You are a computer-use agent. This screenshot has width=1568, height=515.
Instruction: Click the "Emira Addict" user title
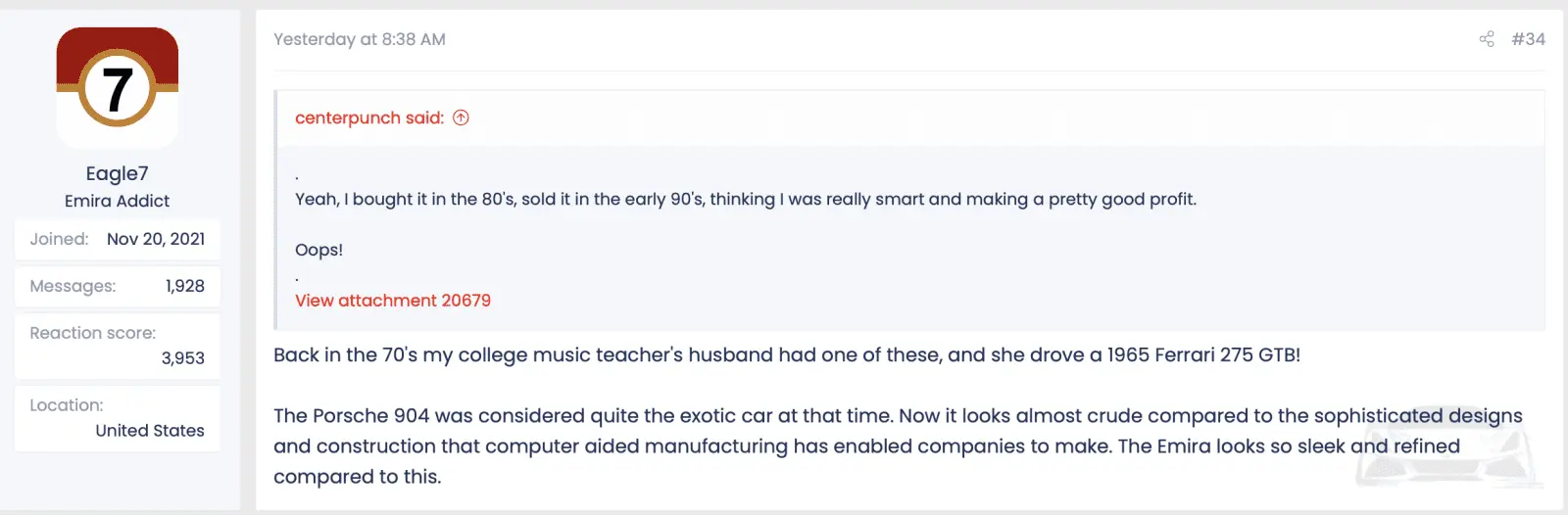click(x=117, y=201)
